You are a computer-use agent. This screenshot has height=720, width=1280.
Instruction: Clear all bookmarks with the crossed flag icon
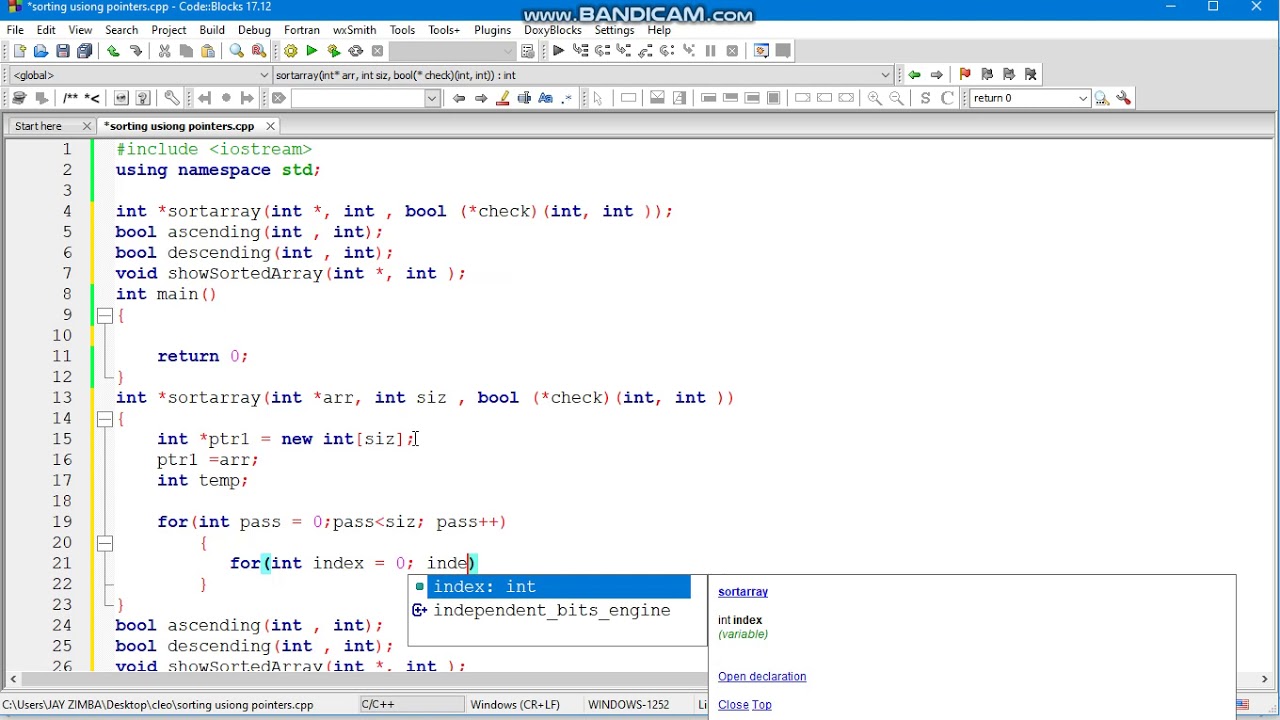pyautogui.click(x=1031, y=75)
